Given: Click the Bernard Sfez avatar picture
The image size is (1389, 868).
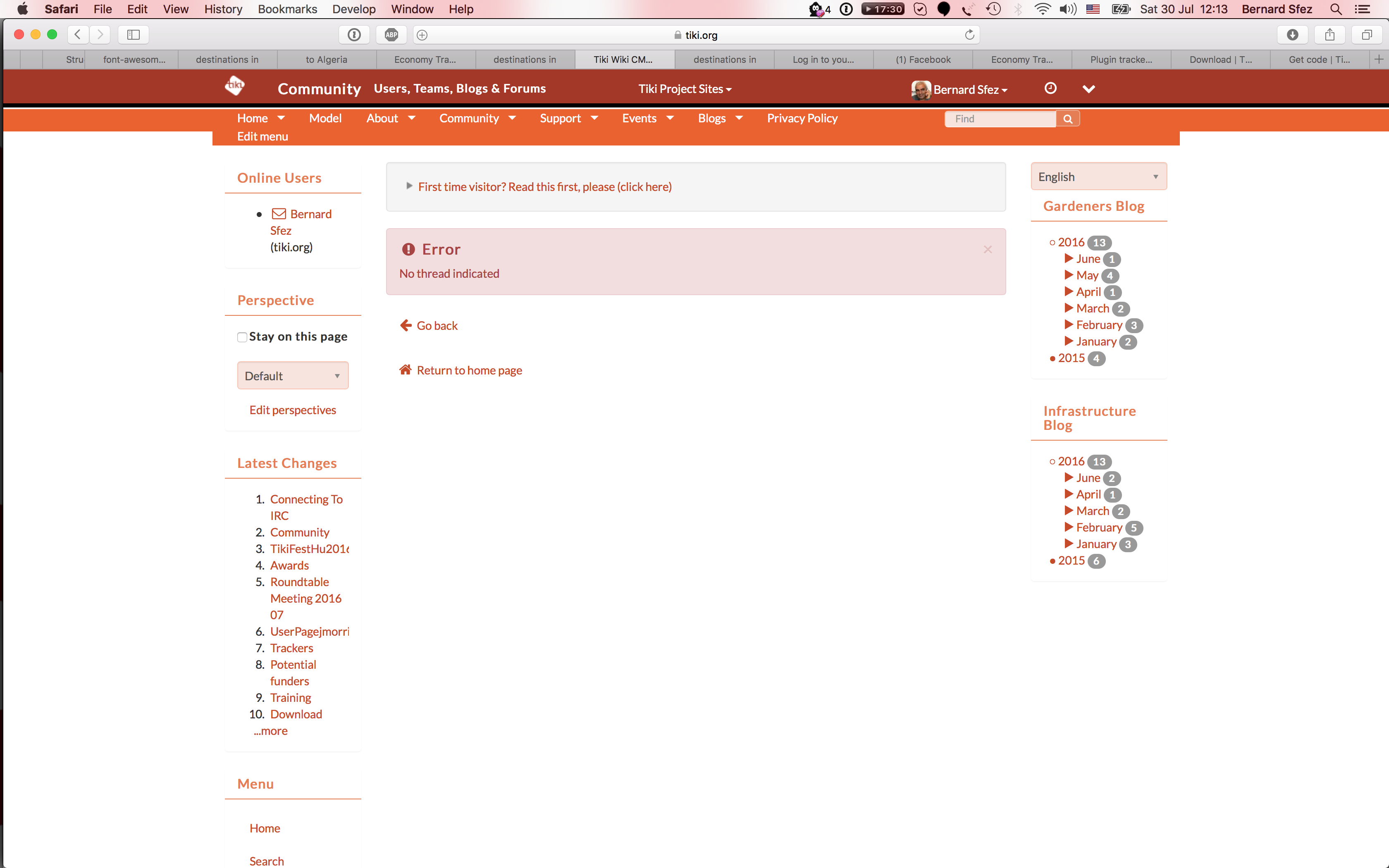Looking at the screenshot, I should click(x=921, y=90).
